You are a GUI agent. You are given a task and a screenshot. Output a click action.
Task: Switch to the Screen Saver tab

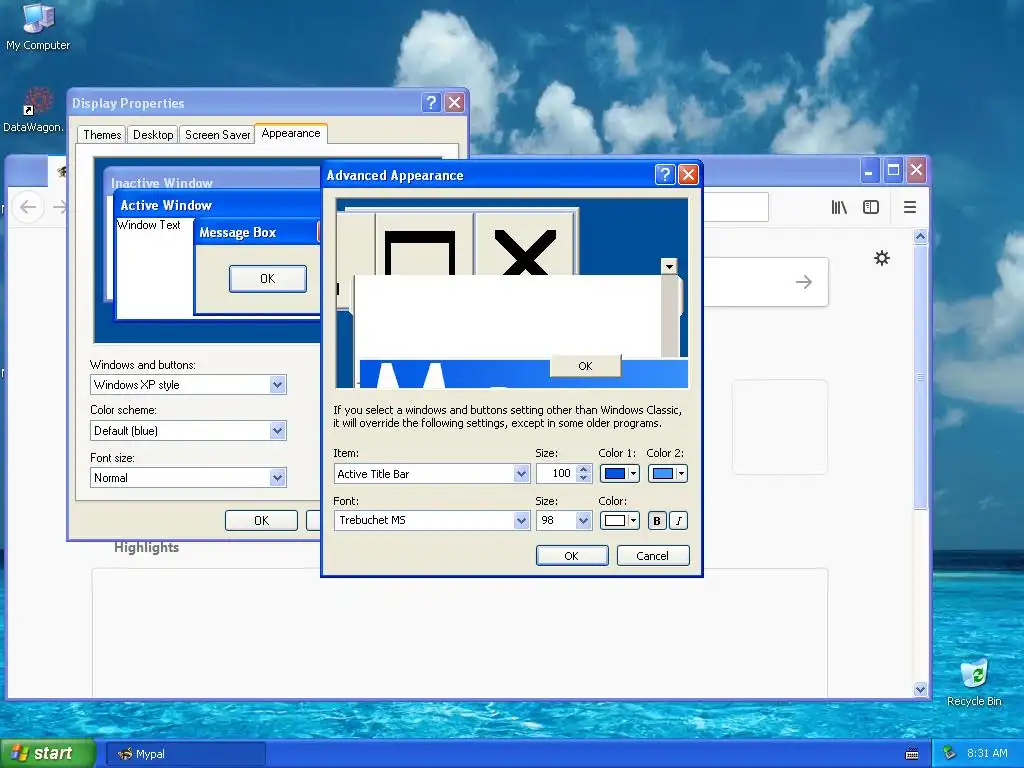(217, 135)
